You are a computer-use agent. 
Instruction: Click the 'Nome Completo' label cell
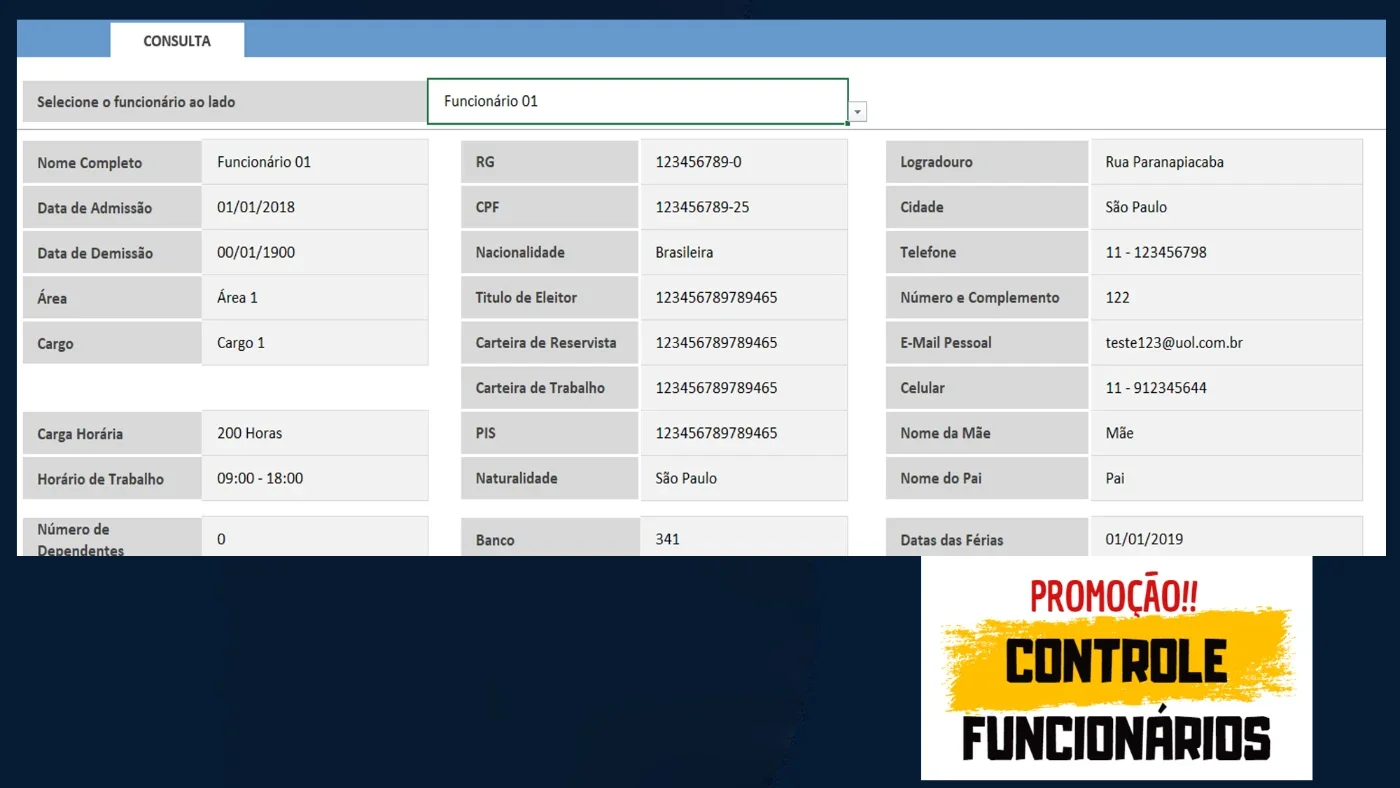coord(112,162)
